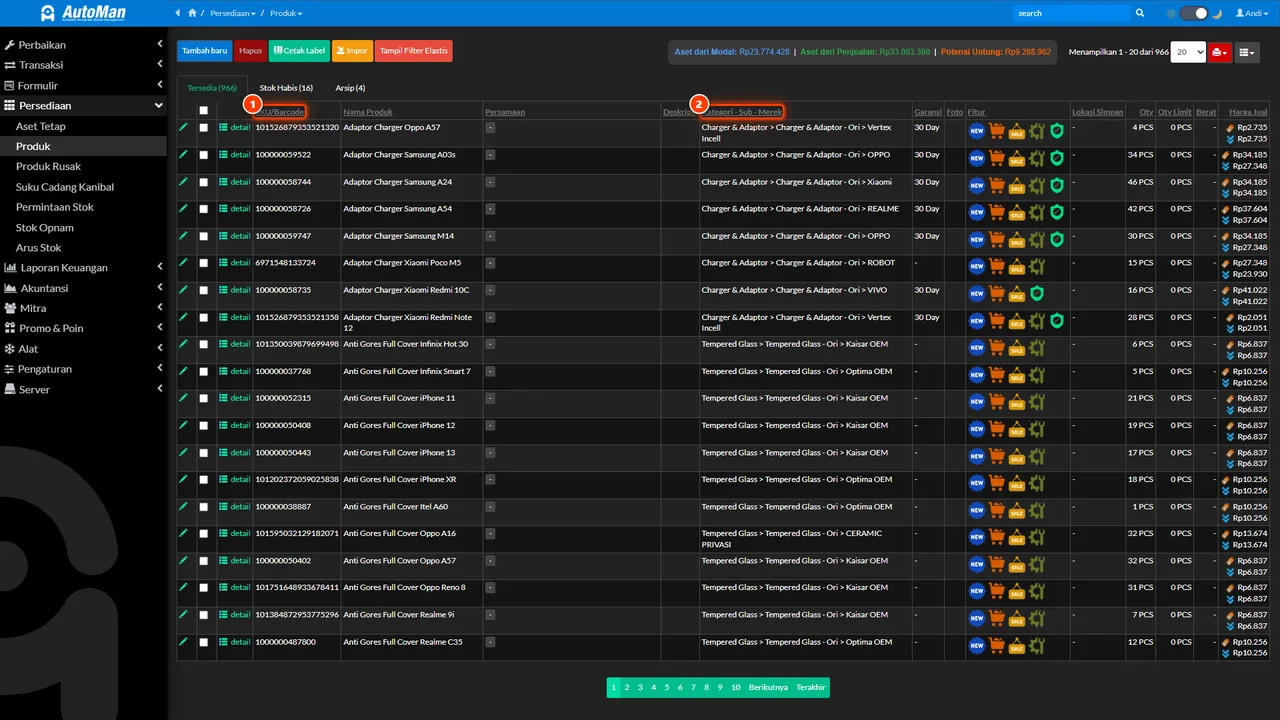Click the Berikutnya pagination link
This screenshot has height=720, width=1280.
tap(768, 688)
